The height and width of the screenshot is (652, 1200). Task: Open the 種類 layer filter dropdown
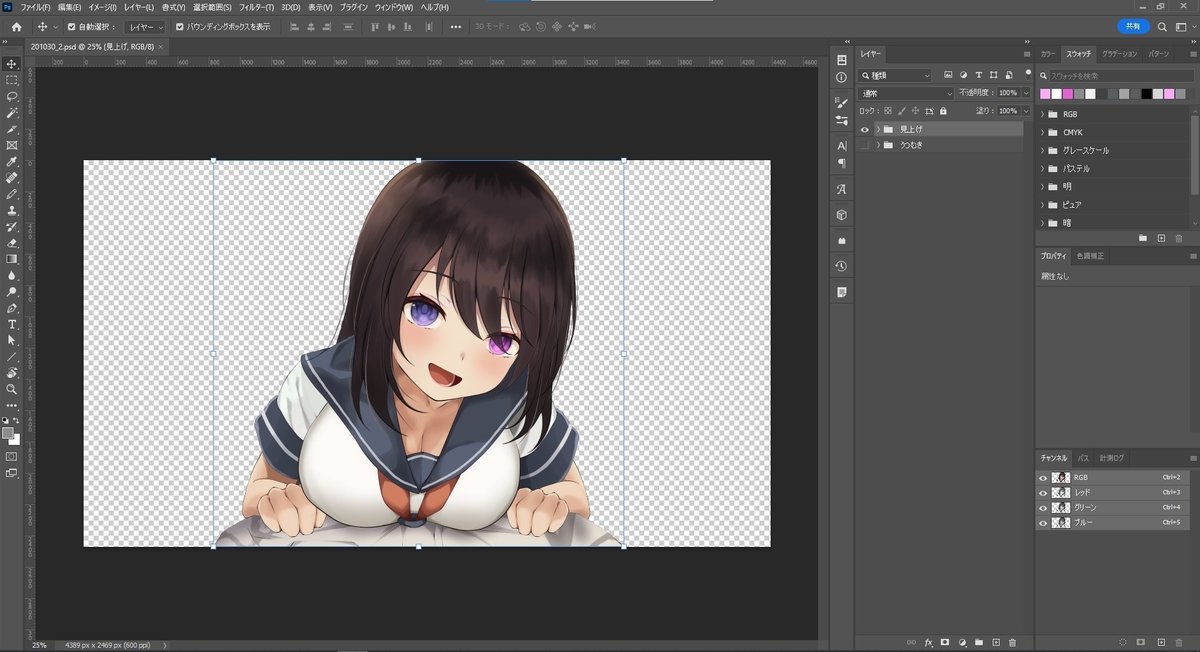(896, 75)
